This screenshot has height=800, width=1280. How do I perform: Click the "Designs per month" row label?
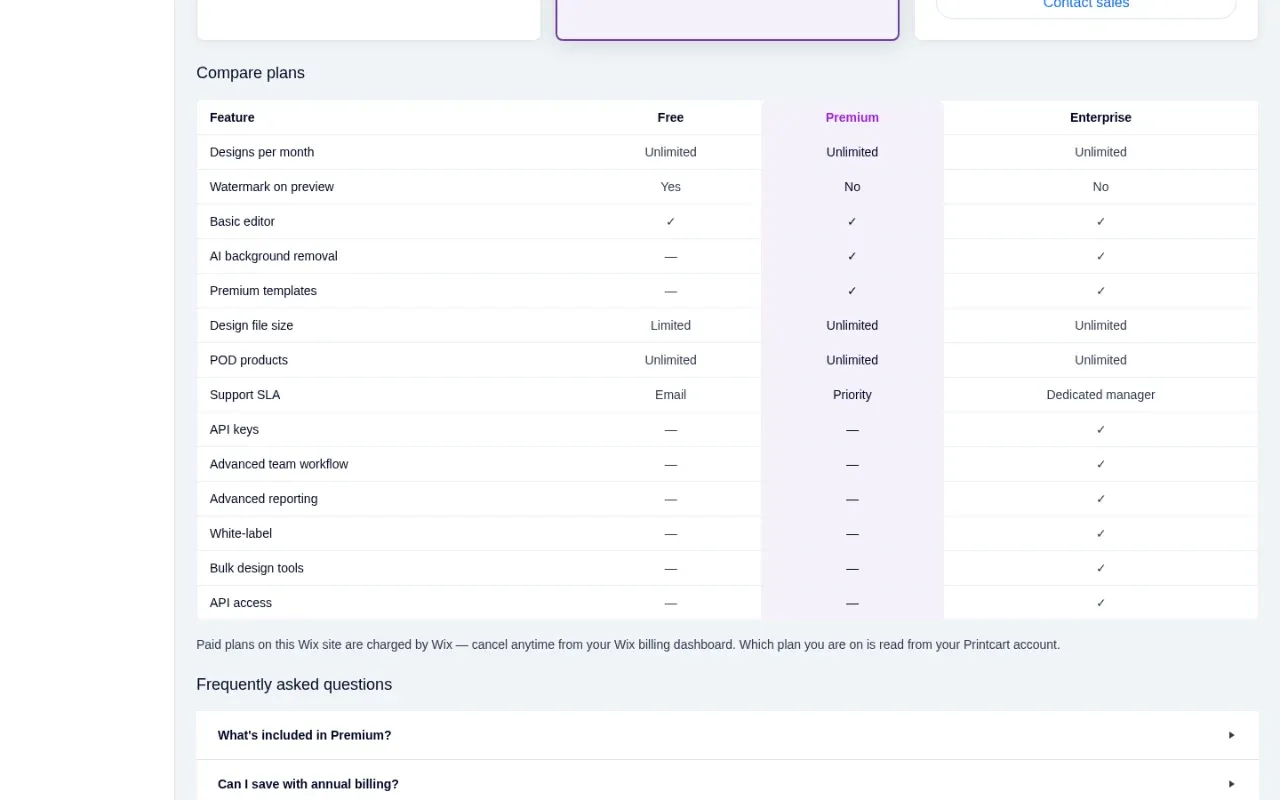pos(262,152)
